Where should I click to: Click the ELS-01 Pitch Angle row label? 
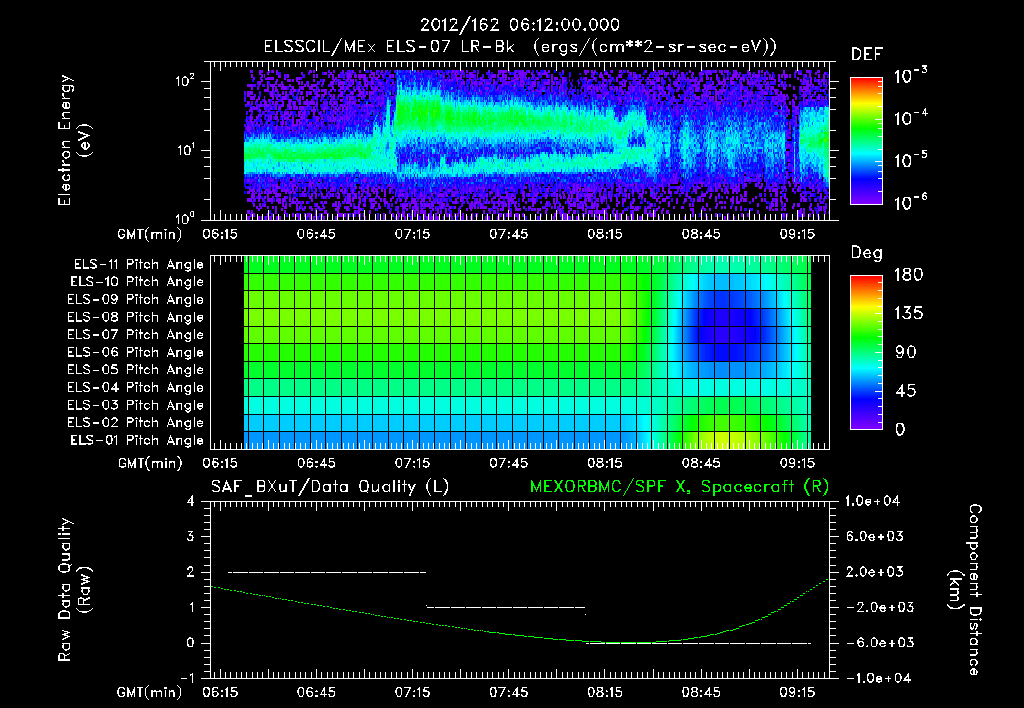tap(137, 440)
